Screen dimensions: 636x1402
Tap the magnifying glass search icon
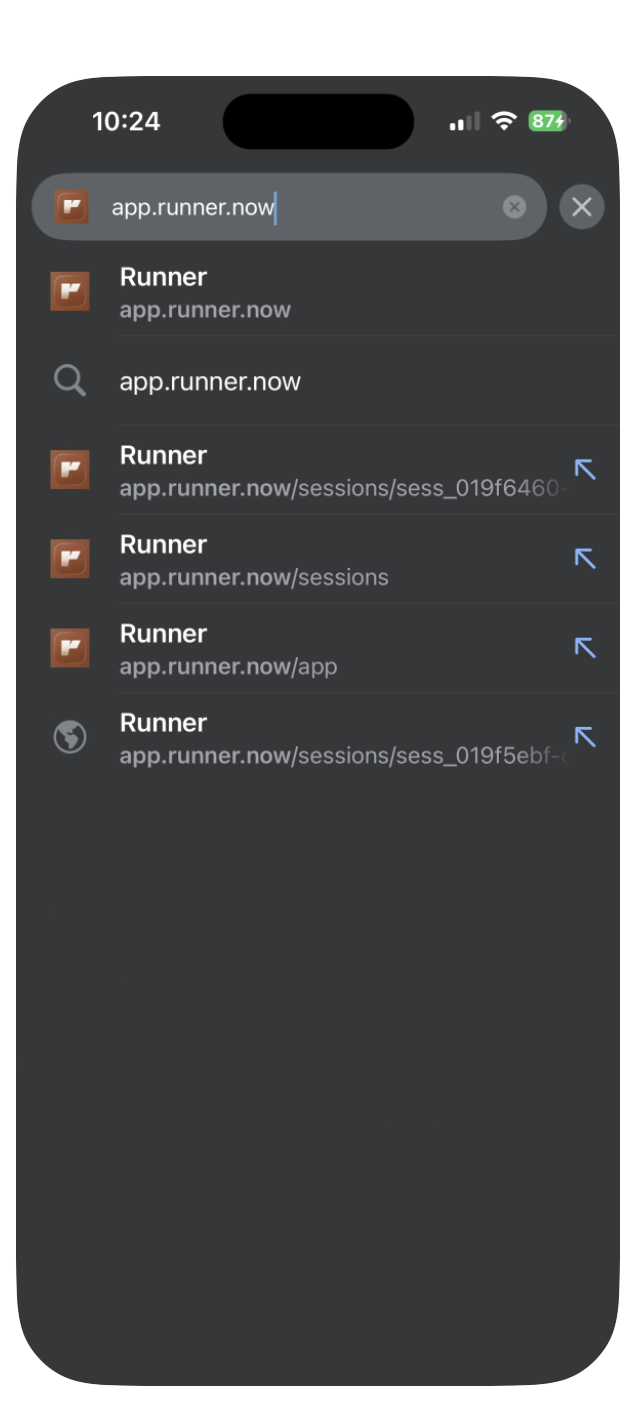coord(70,381)
